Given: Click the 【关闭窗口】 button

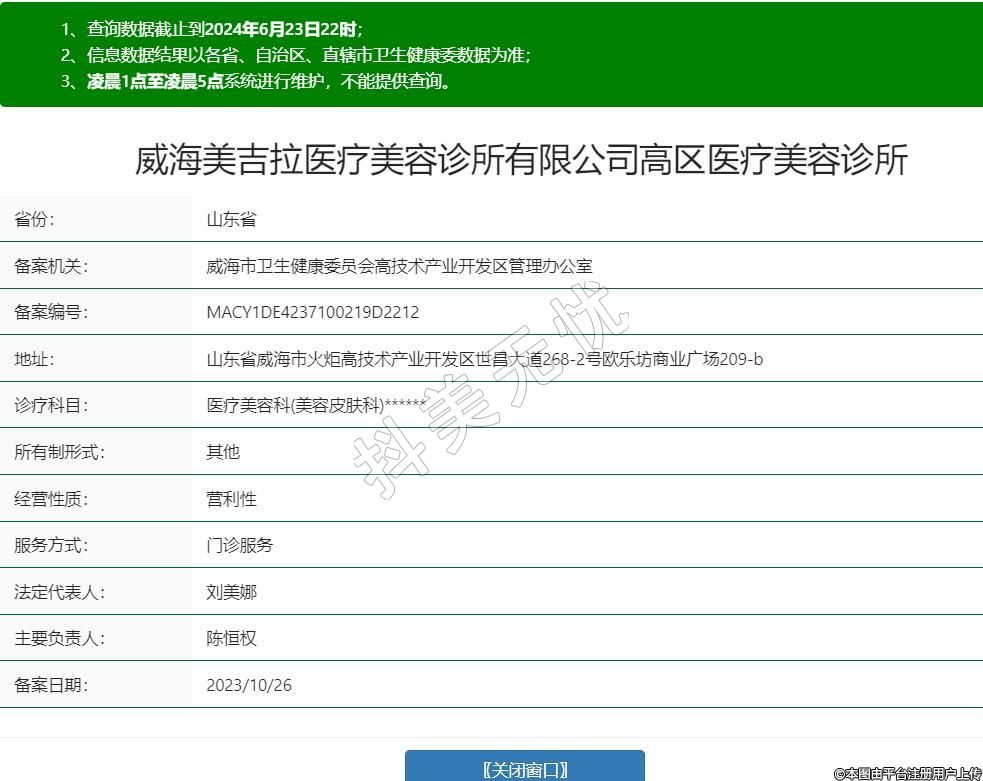Looking at the screenshot, I should 524,768.
